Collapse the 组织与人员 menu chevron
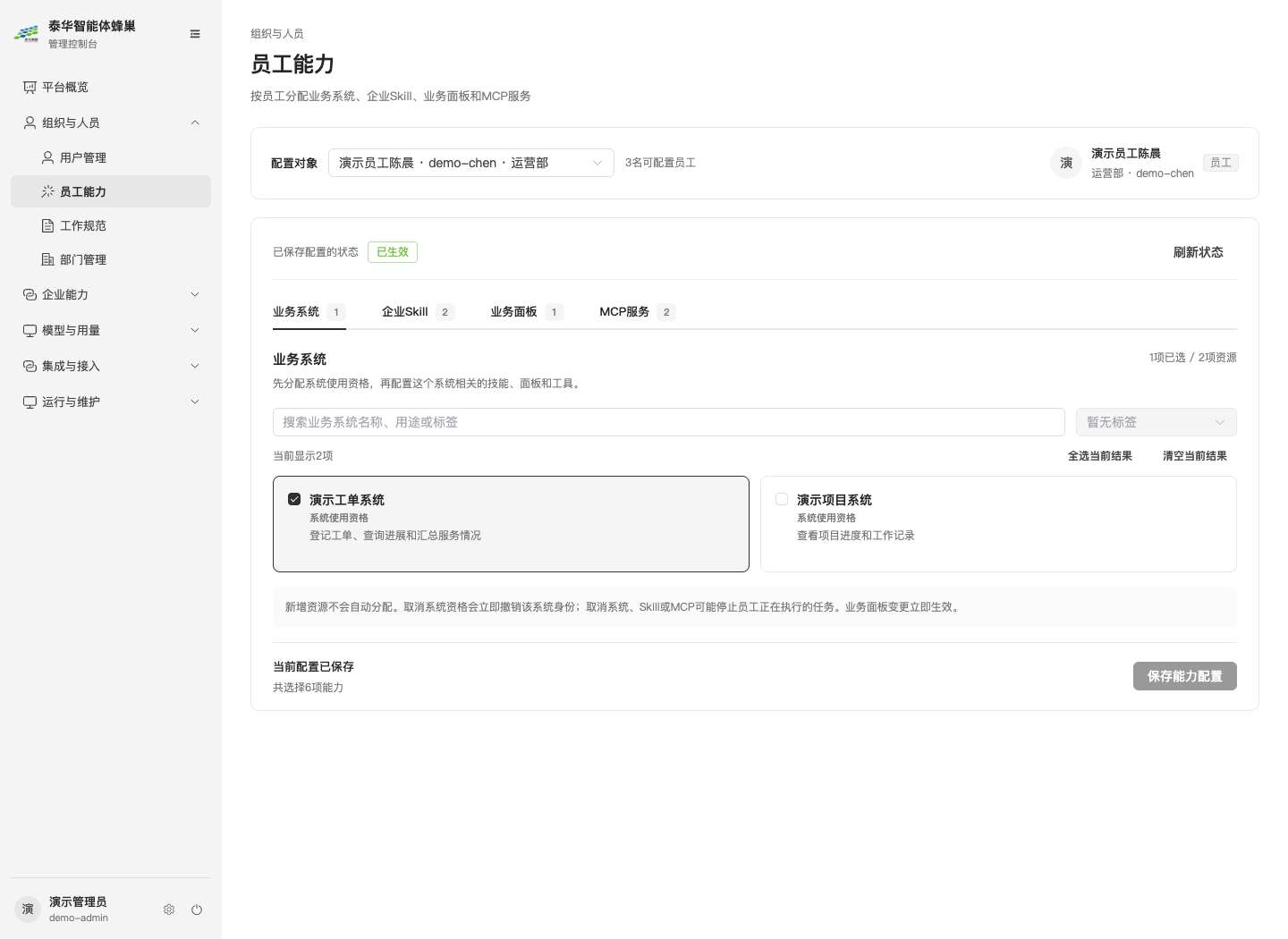Viewport: 1288px width, 939px height. [x=195, y=123]
